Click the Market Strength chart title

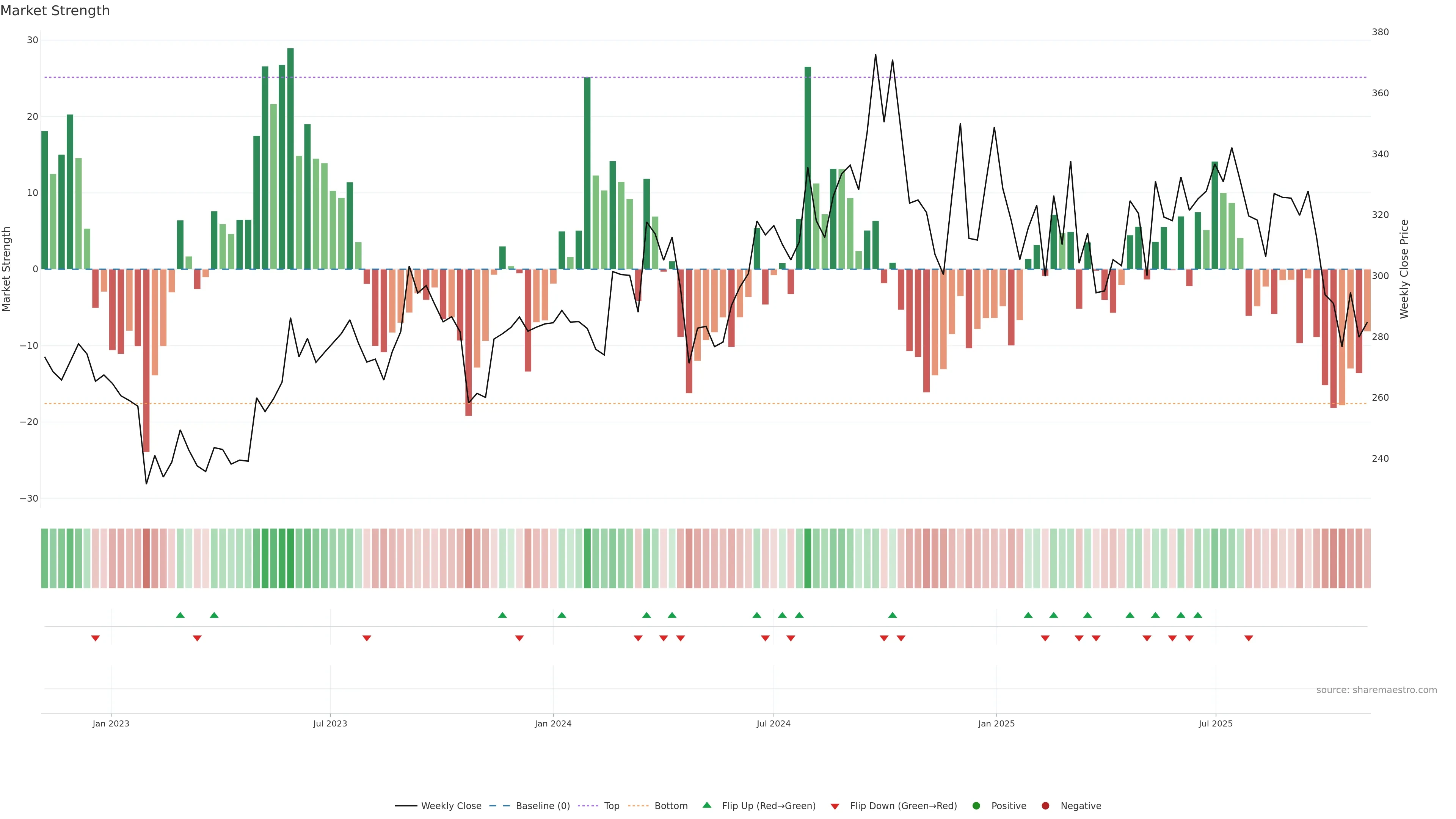[55, 11]
